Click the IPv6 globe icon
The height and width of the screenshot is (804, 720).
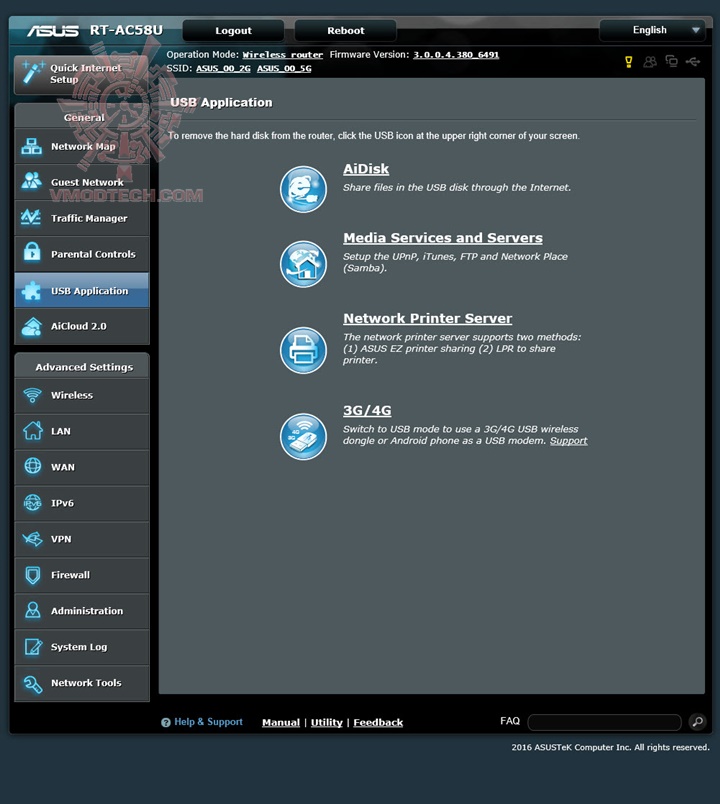pos(33,503)
